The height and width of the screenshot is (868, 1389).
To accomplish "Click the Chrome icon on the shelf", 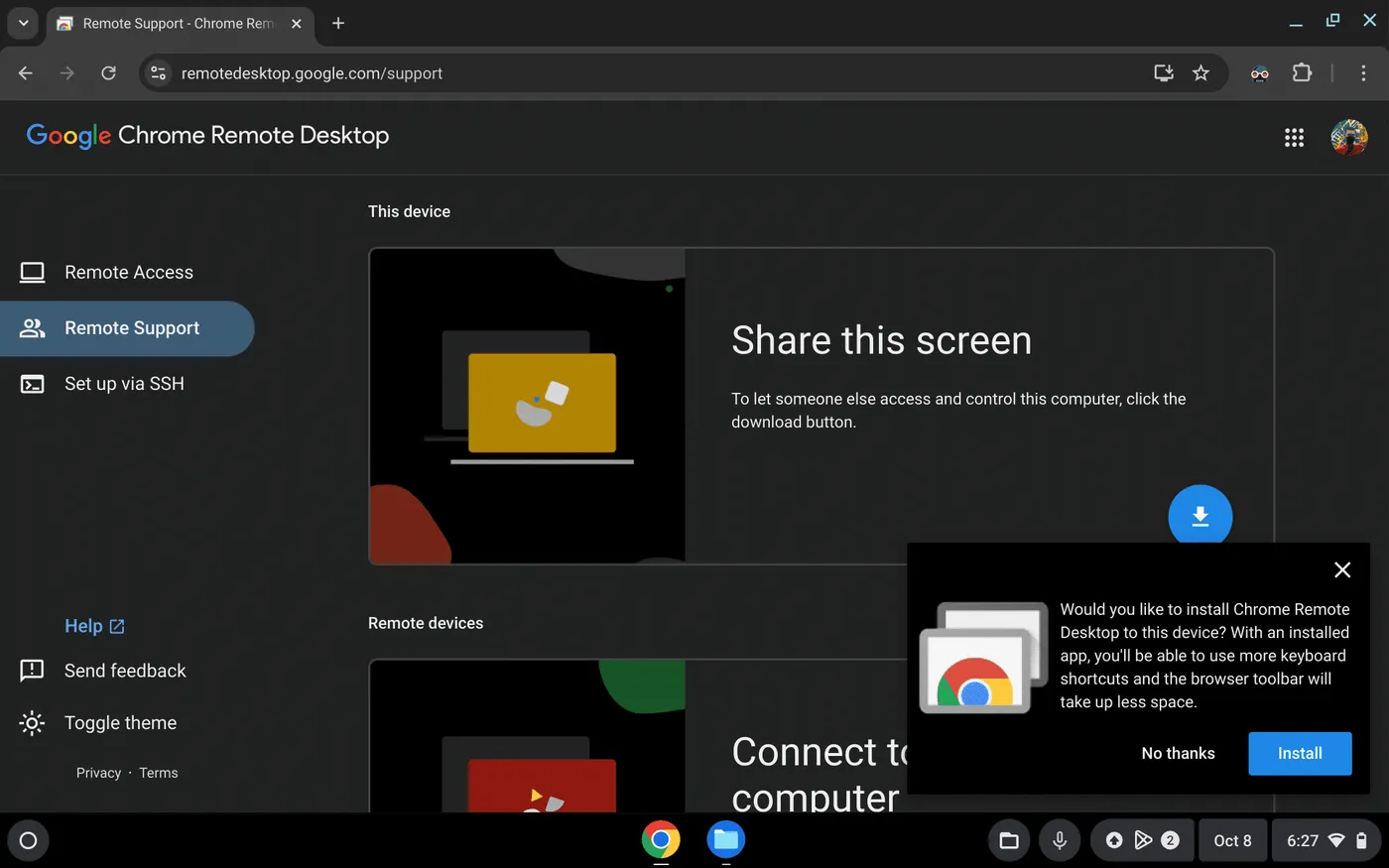I will pyautogui.click(x=661, y=839).
